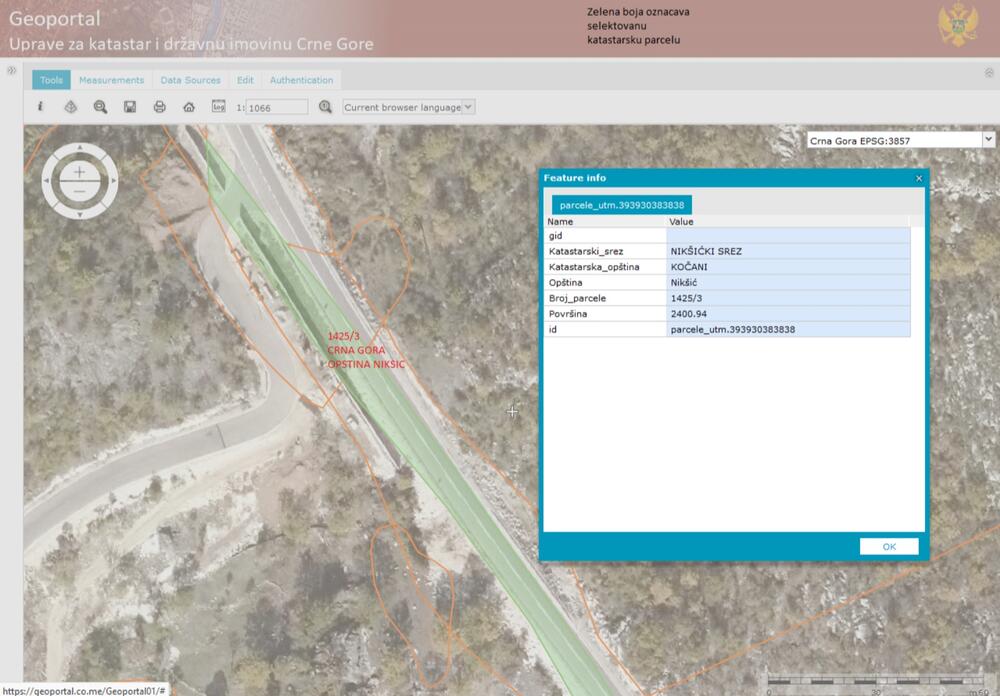Image resolution: width=1000 pixels, height=696 pixels.
Task: Activate the zoom magnifier tool
Action: (100, 107)
